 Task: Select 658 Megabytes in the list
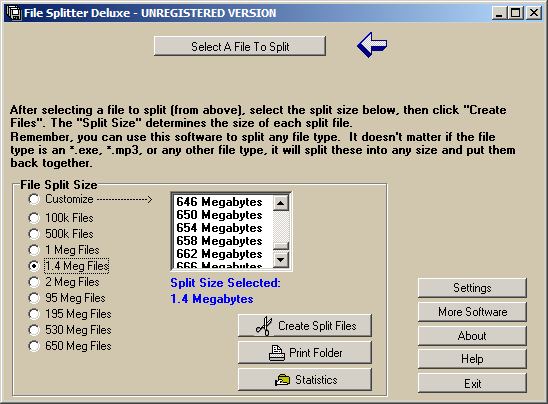pyautogui.click(x=219, y=241)
